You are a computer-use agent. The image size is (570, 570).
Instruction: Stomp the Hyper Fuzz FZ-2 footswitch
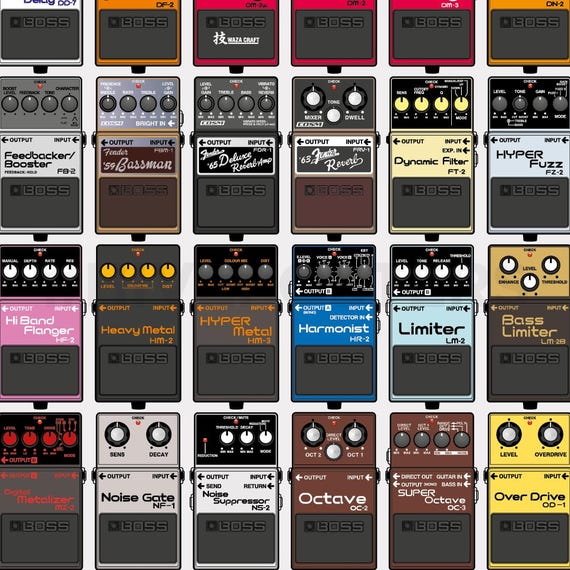point(530,202)
